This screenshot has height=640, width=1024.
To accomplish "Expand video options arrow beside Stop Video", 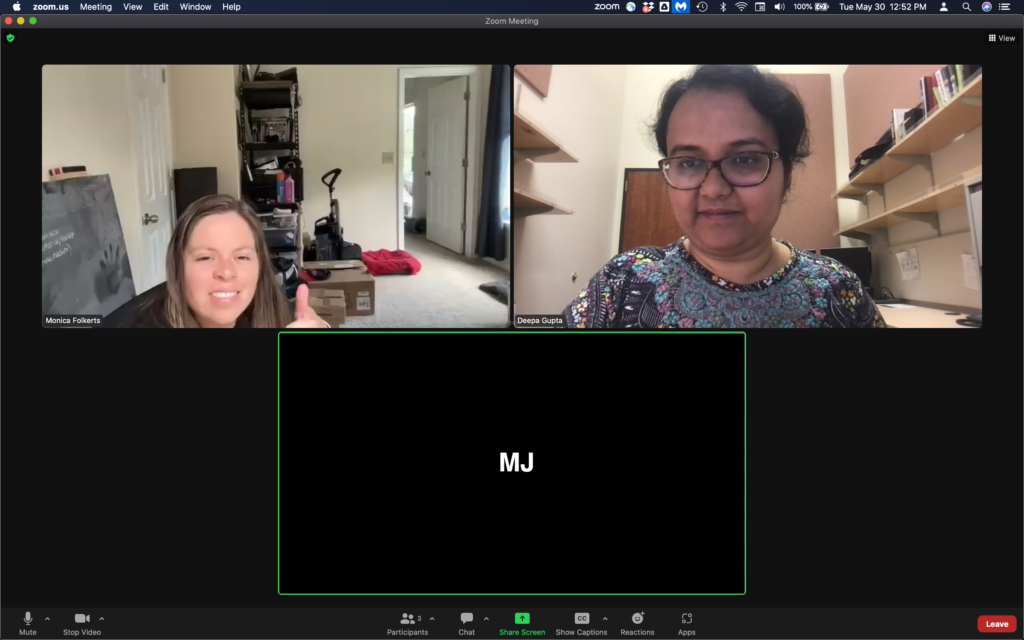I will point(101,619).
